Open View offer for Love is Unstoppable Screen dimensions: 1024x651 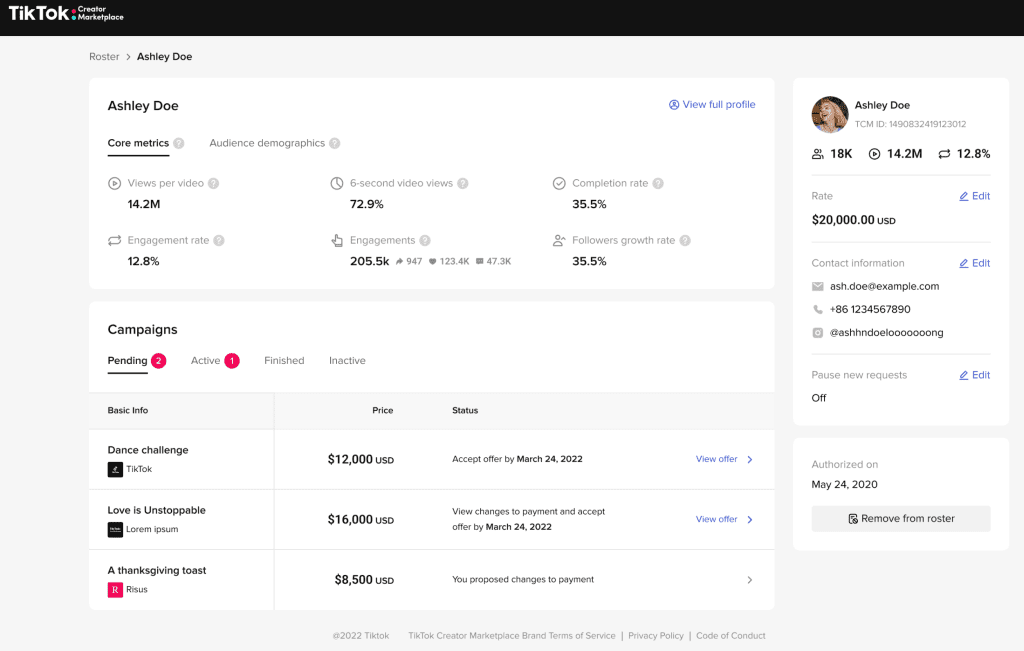point(724,519)
